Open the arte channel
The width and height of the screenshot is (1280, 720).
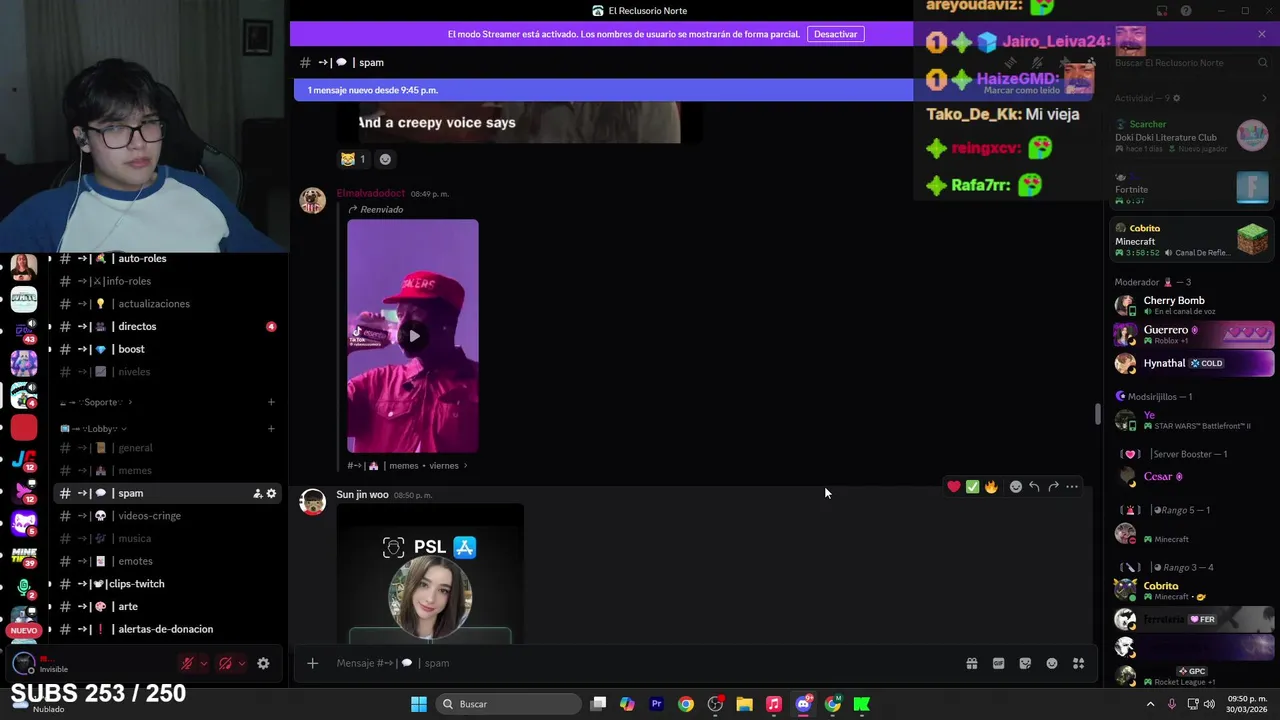point(166,607)
